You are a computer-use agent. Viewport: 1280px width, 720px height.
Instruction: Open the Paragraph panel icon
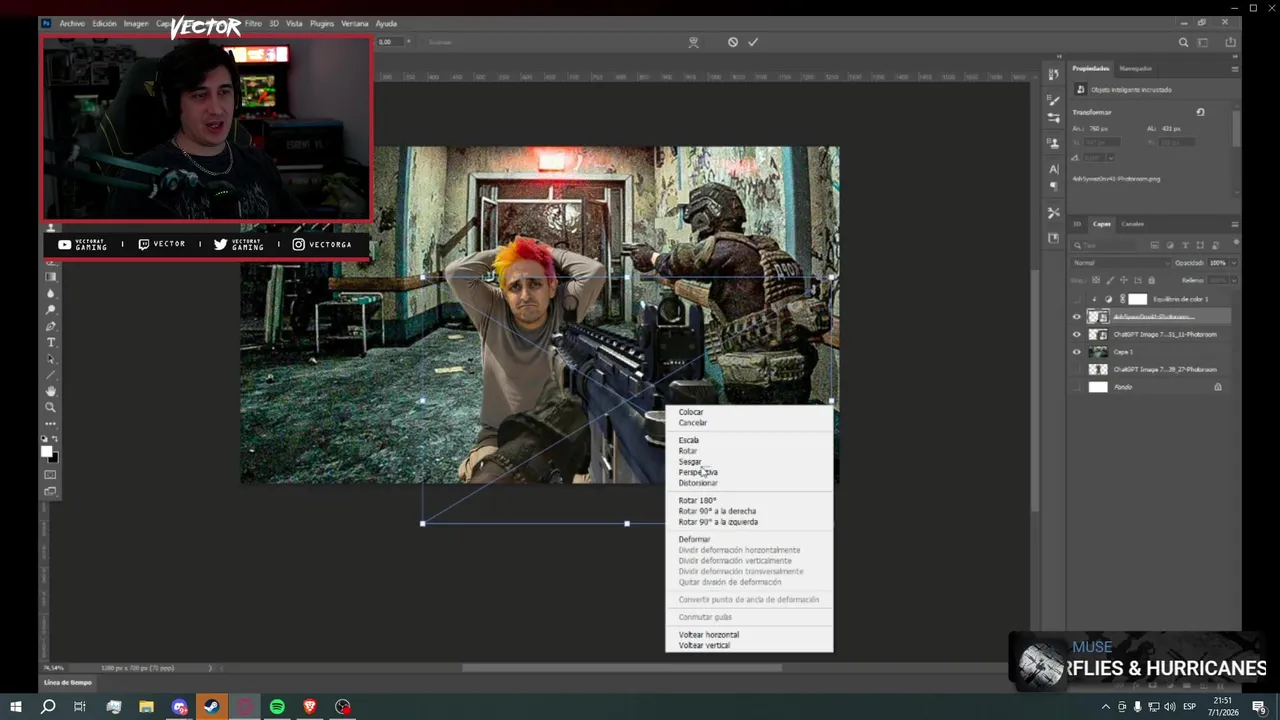1053,187
